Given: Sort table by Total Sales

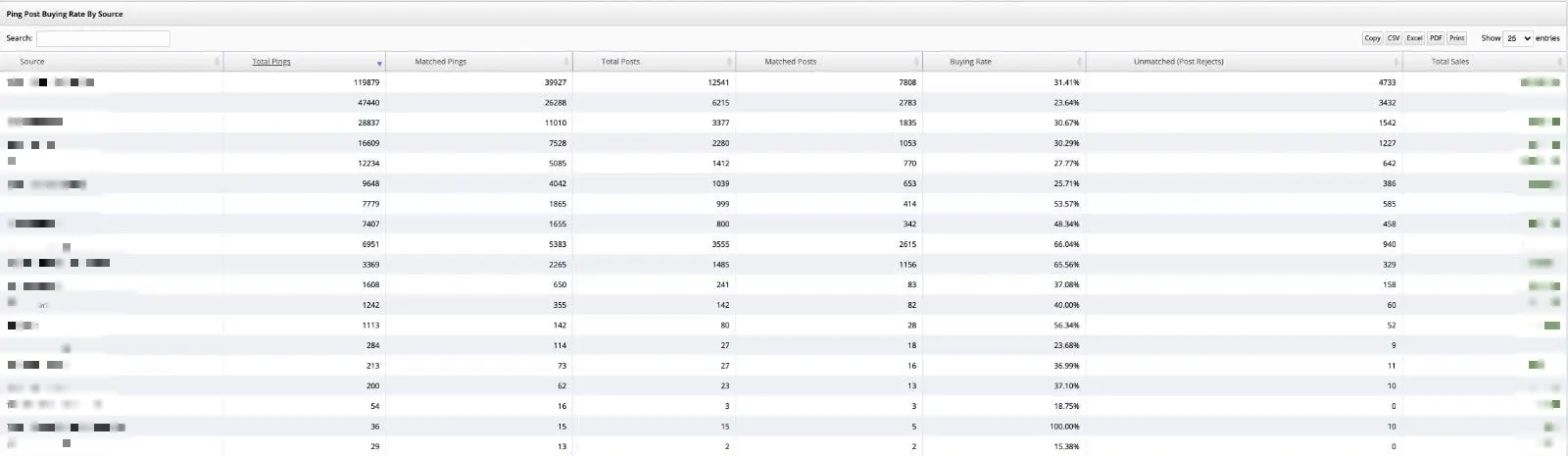Looking at the screenshot, I should 1449,62.
